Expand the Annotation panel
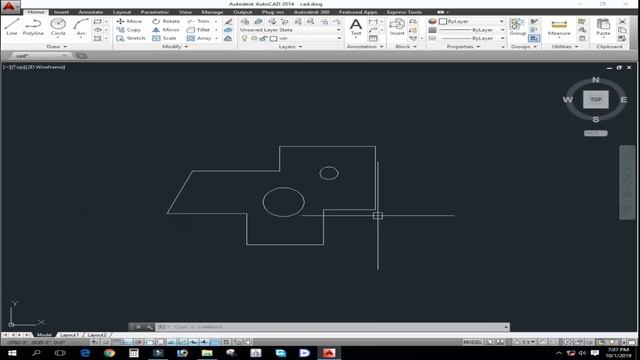This screenshot has width=640, height=360. 365,47
